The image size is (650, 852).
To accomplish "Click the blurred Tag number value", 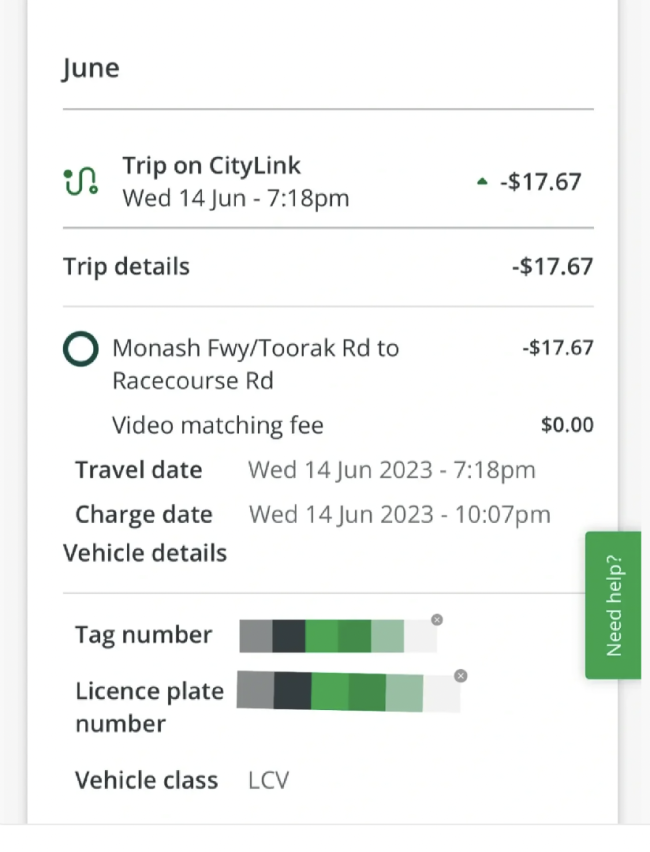I will [338, 636].
